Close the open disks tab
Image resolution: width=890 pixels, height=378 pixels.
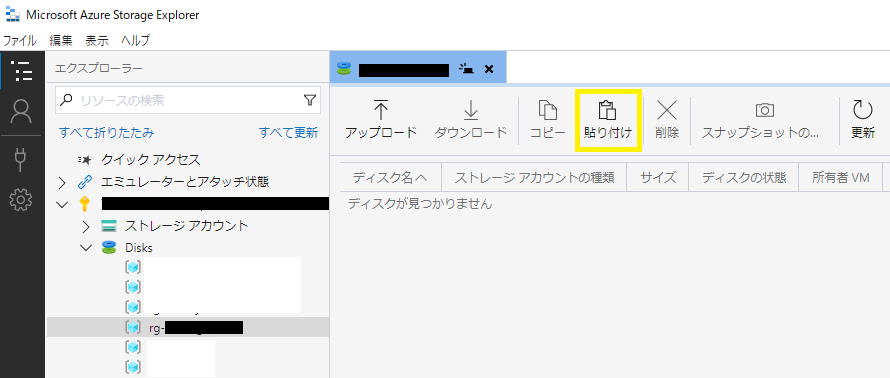[489, 69]
